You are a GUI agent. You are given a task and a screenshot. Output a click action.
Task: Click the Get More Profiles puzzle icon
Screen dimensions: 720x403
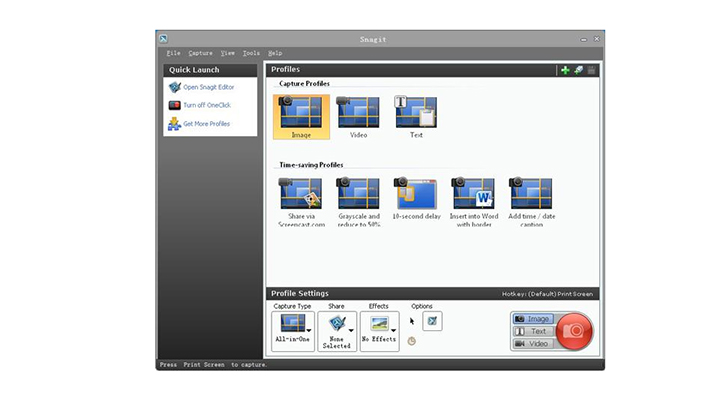[174, 124]
